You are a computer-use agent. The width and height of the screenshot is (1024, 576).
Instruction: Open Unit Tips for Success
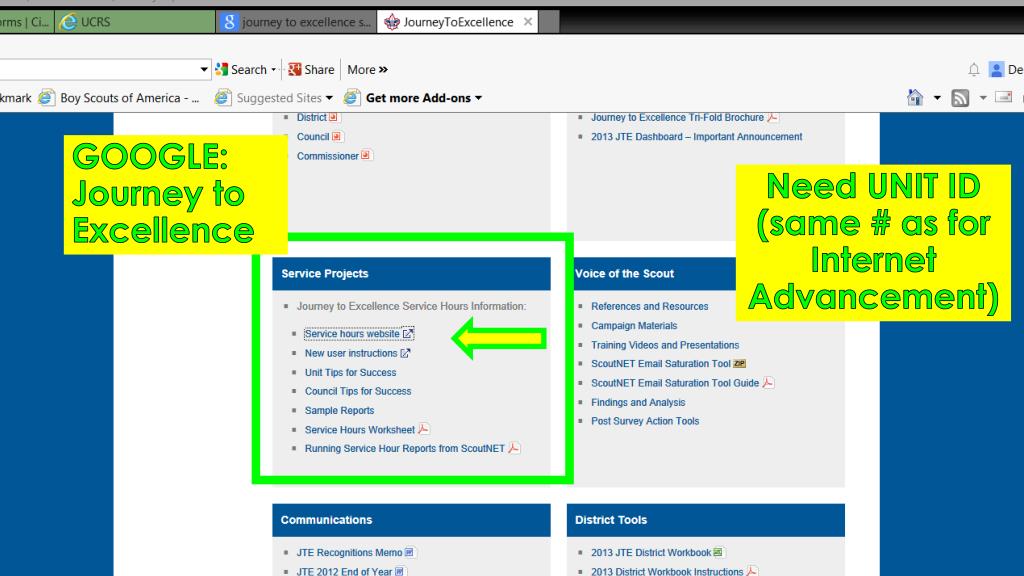pos(350,372)
